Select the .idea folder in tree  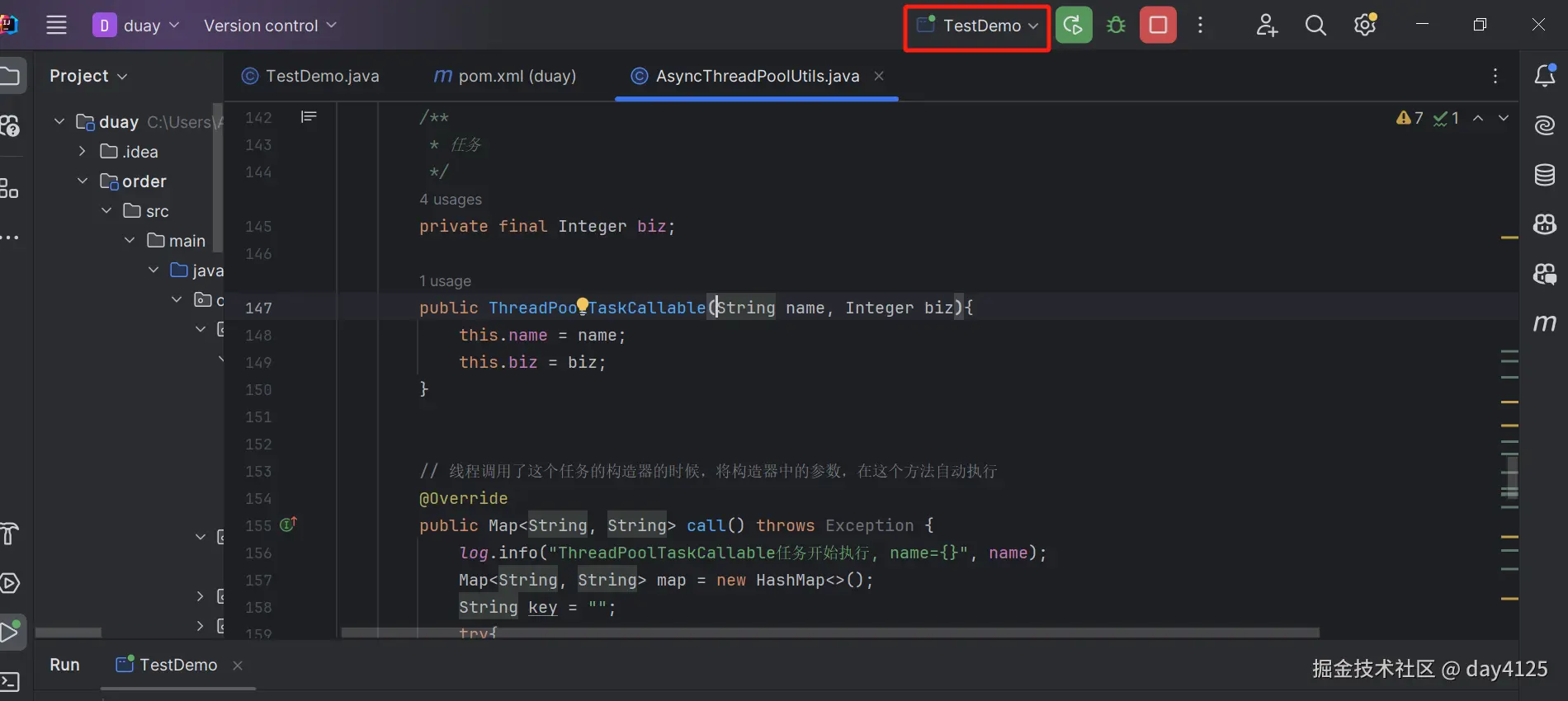coord(130,152)
